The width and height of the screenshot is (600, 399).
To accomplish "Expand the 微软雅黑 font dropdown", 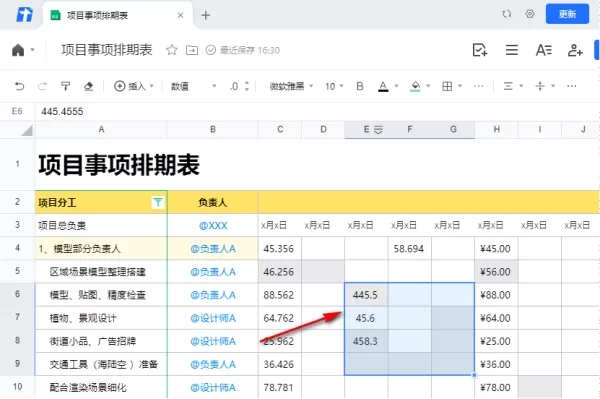I will coord(291,86).
